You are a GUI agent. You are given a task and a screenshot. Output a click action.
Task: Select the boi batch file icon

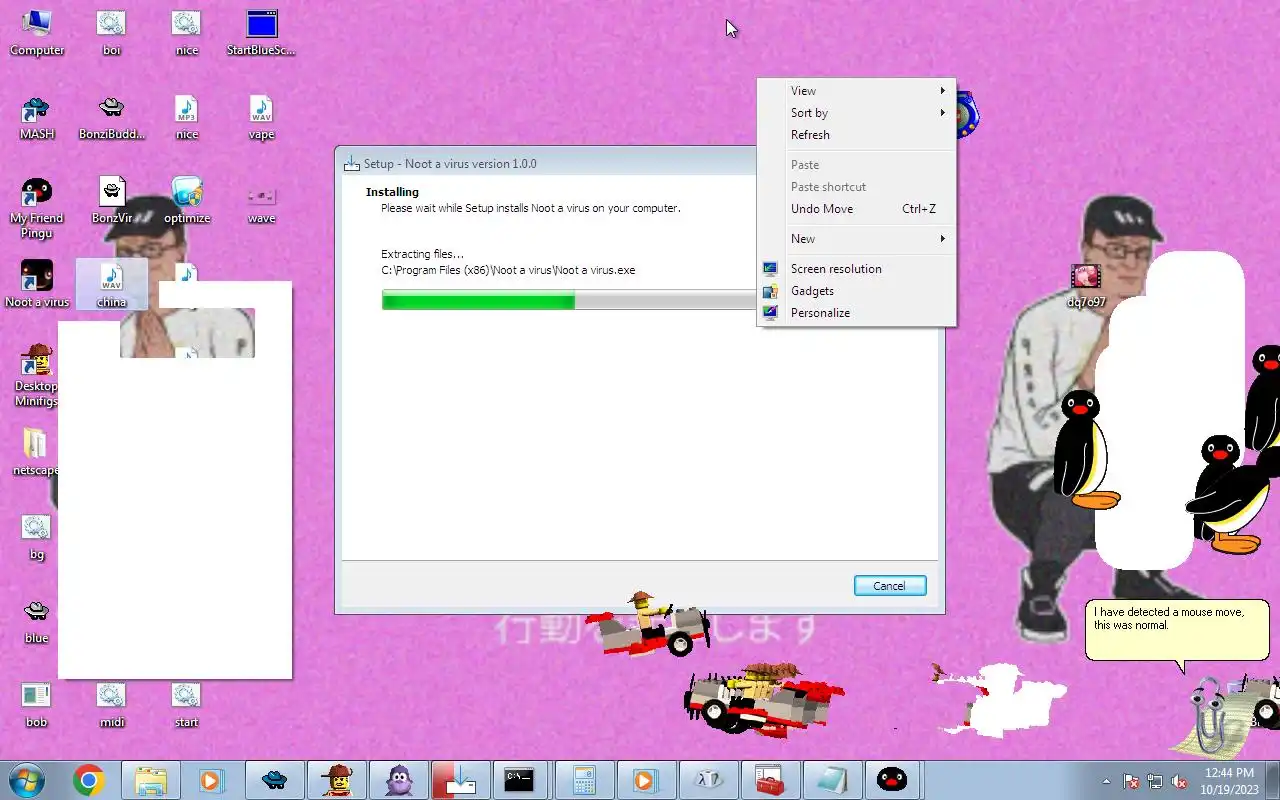(111, 32)
